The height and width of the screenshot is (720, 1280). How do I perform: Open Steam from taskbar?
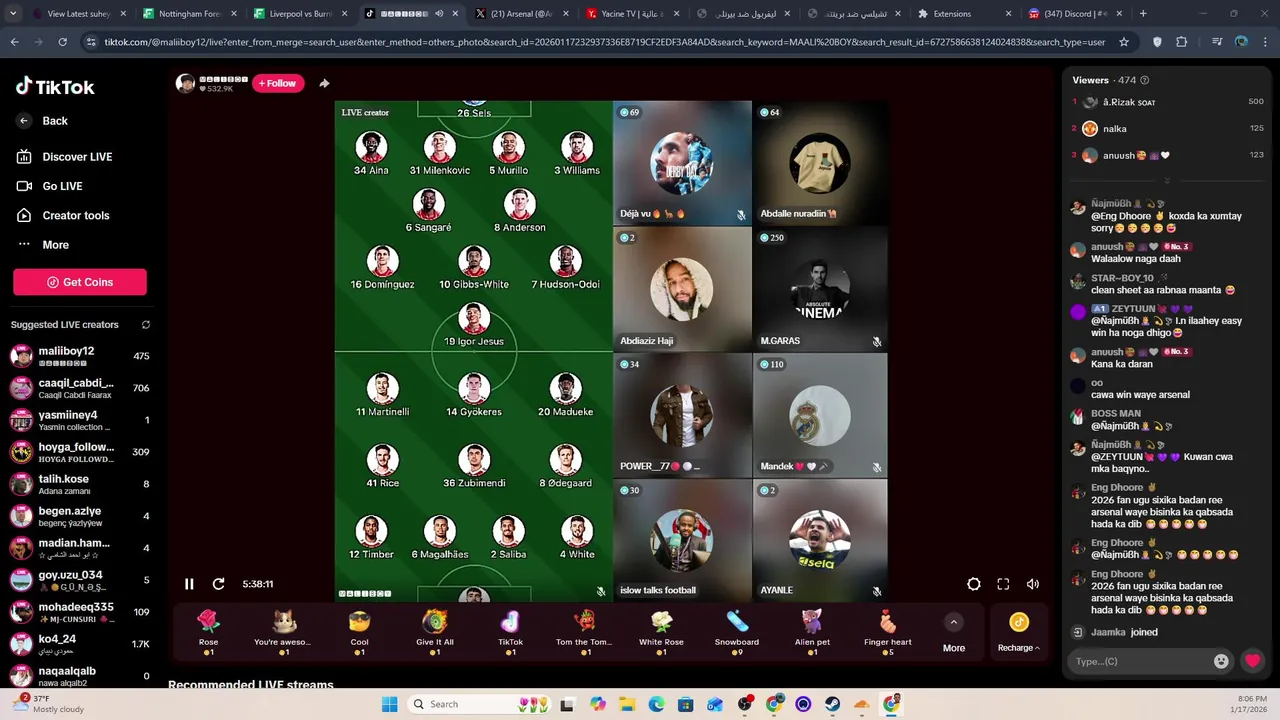[832, 704]
